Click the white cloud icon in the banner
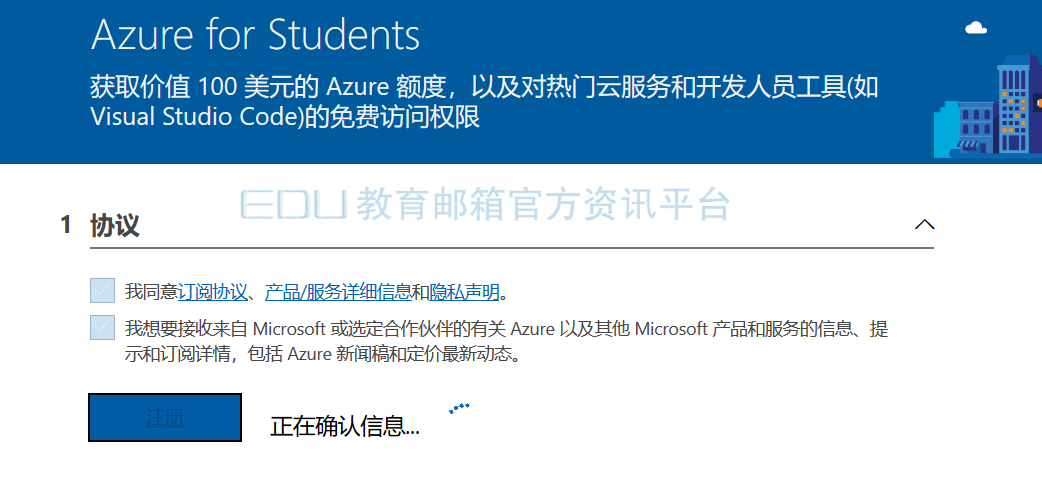1042x497 pixels. [x=976, y=28]
